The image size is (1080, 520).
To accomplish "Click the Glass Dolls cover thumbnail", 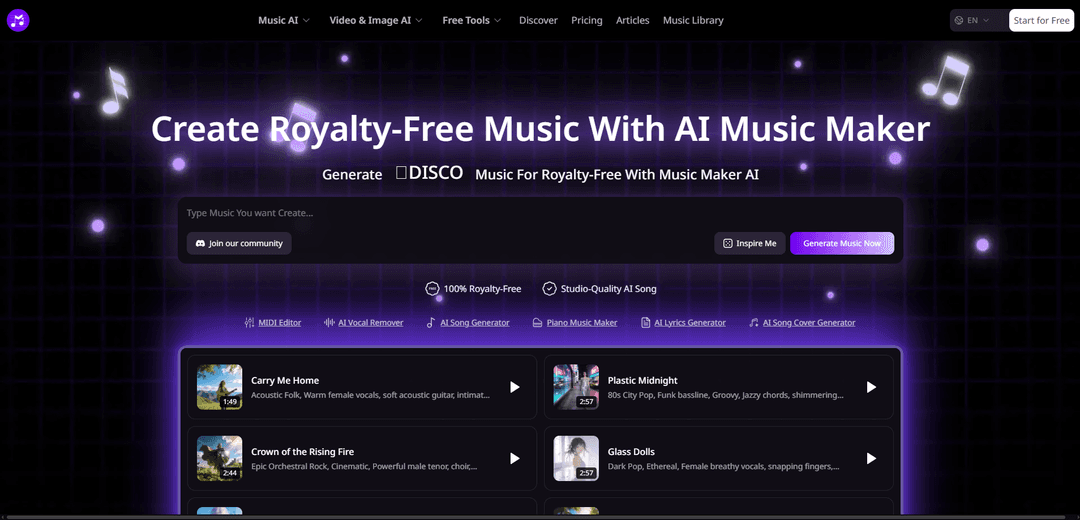I will 576,458.
